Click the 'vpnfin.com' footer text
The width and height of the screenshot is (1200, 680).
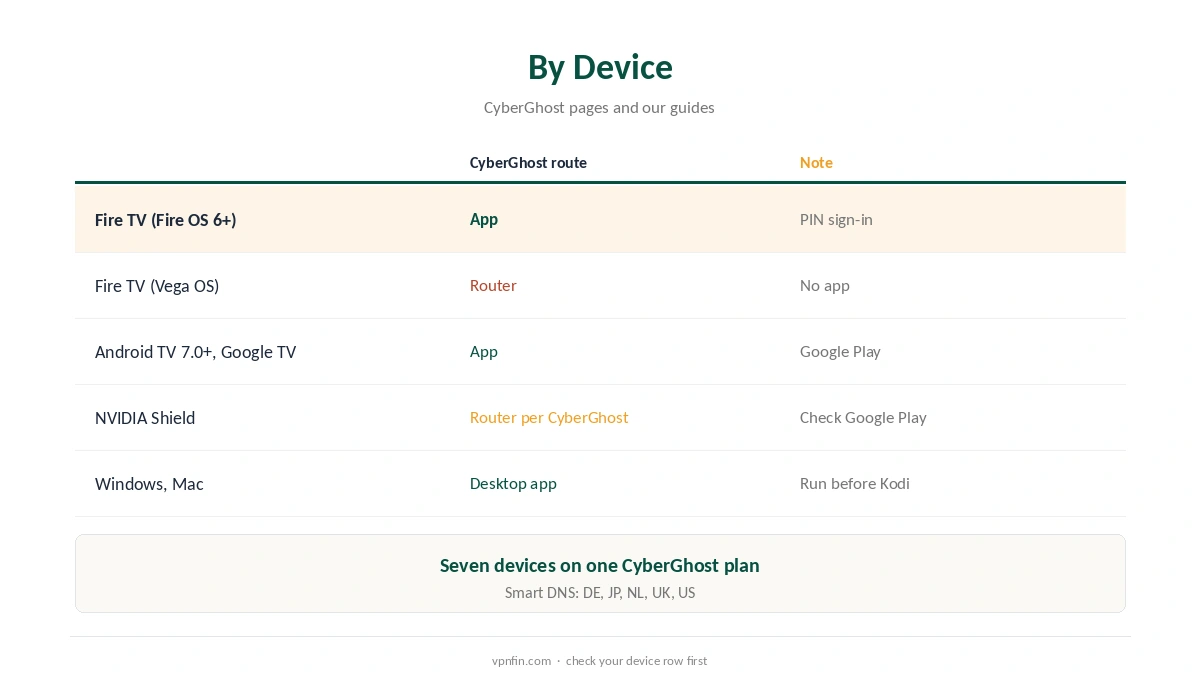521,660
